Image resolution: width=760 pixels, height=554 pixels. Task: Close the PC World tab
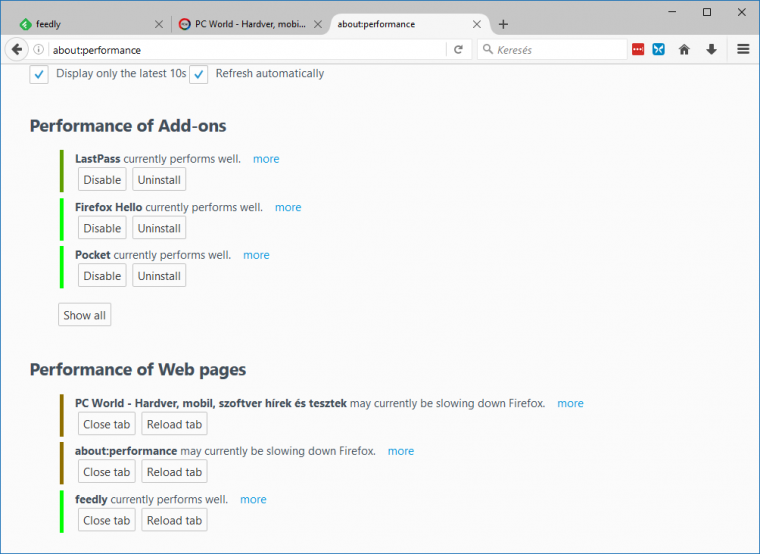tap(317, 24)
